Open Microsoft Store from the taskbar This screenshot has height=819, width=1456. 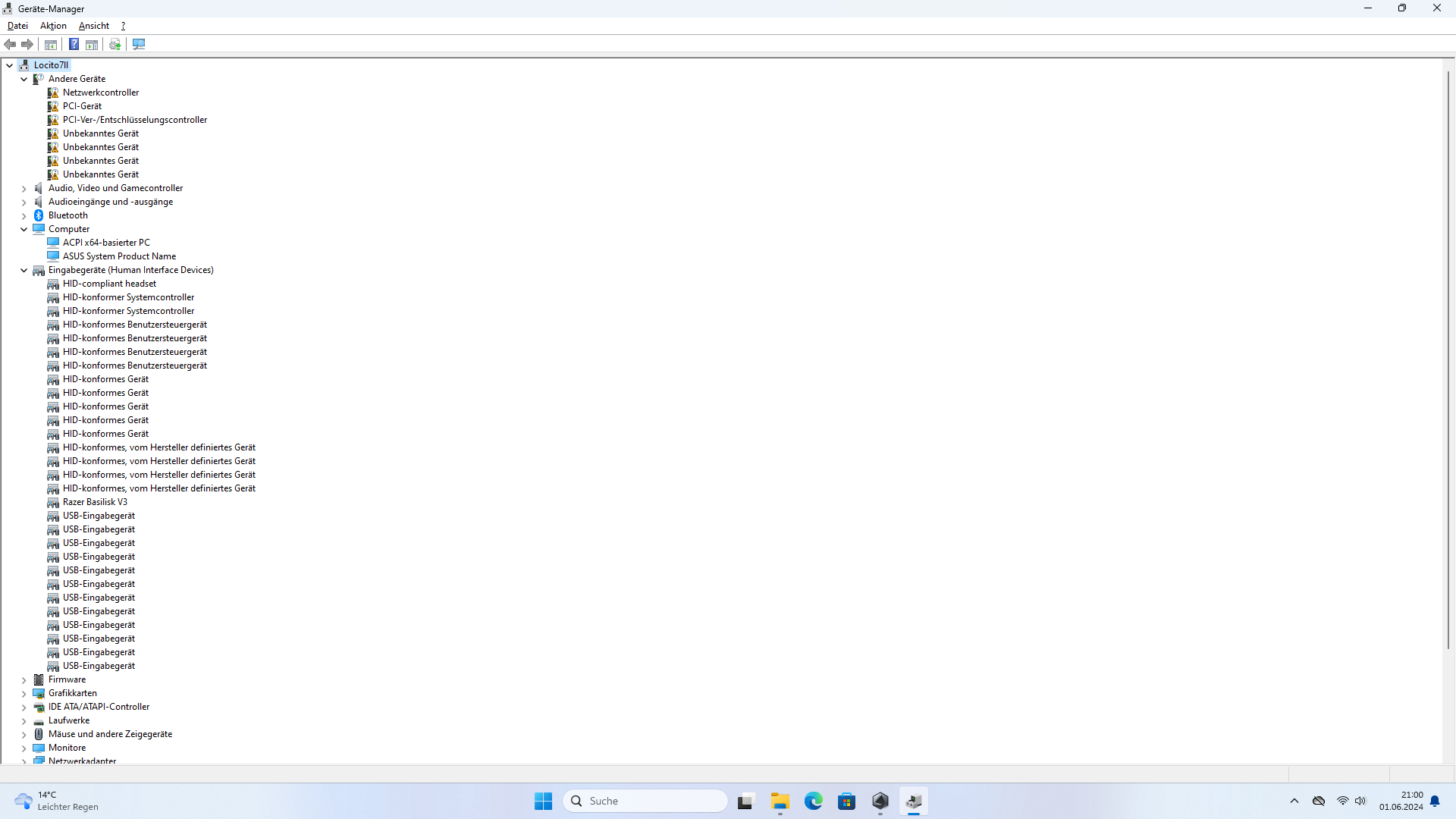[847, 801]
